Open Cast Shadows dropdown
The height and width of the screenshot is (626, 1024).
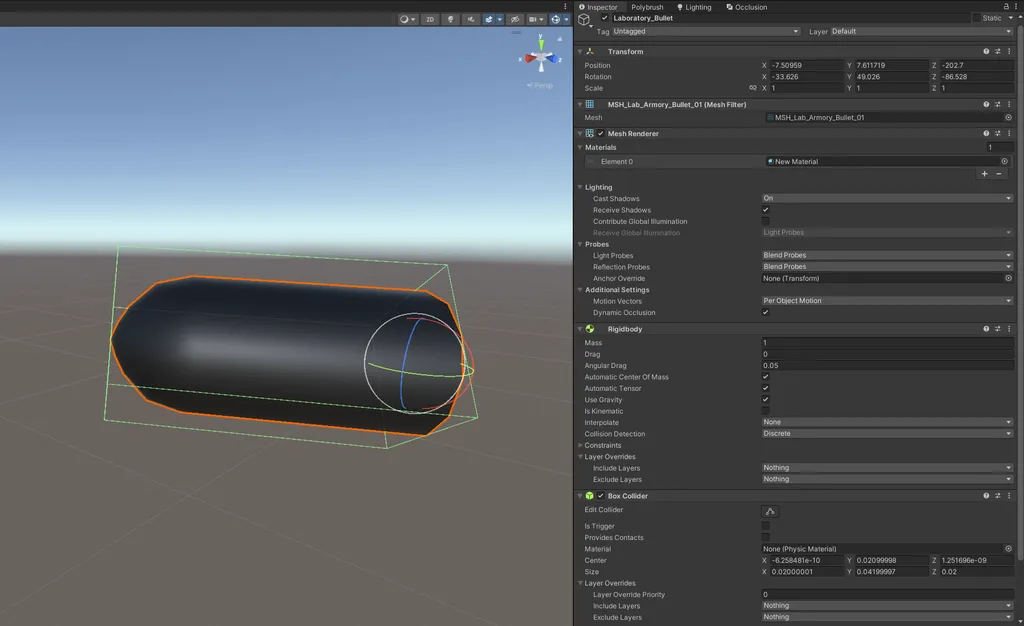click(x=887, y=198)
